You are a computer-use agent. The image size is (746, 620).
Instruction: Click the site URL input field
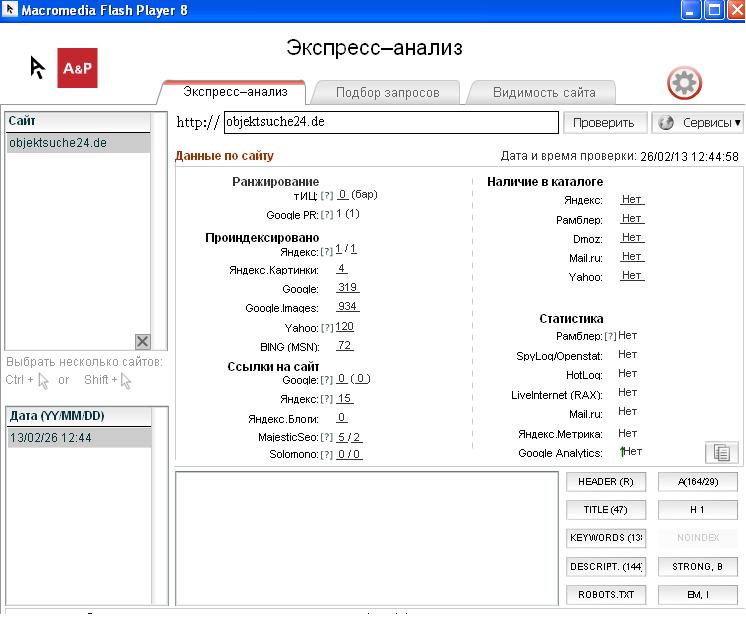391,122
